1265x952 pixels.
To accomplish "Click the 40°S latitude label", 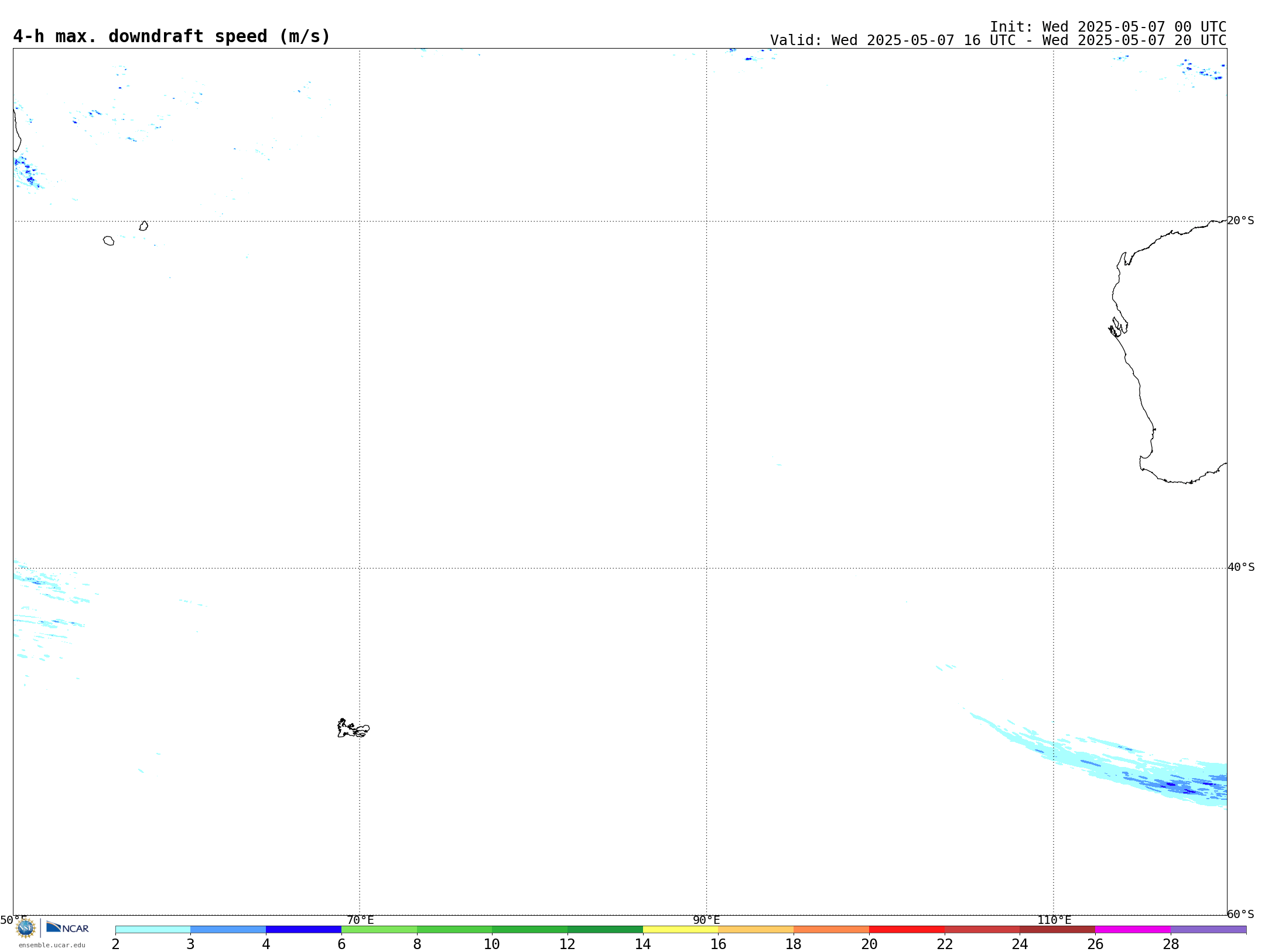I will (1241, 567).
